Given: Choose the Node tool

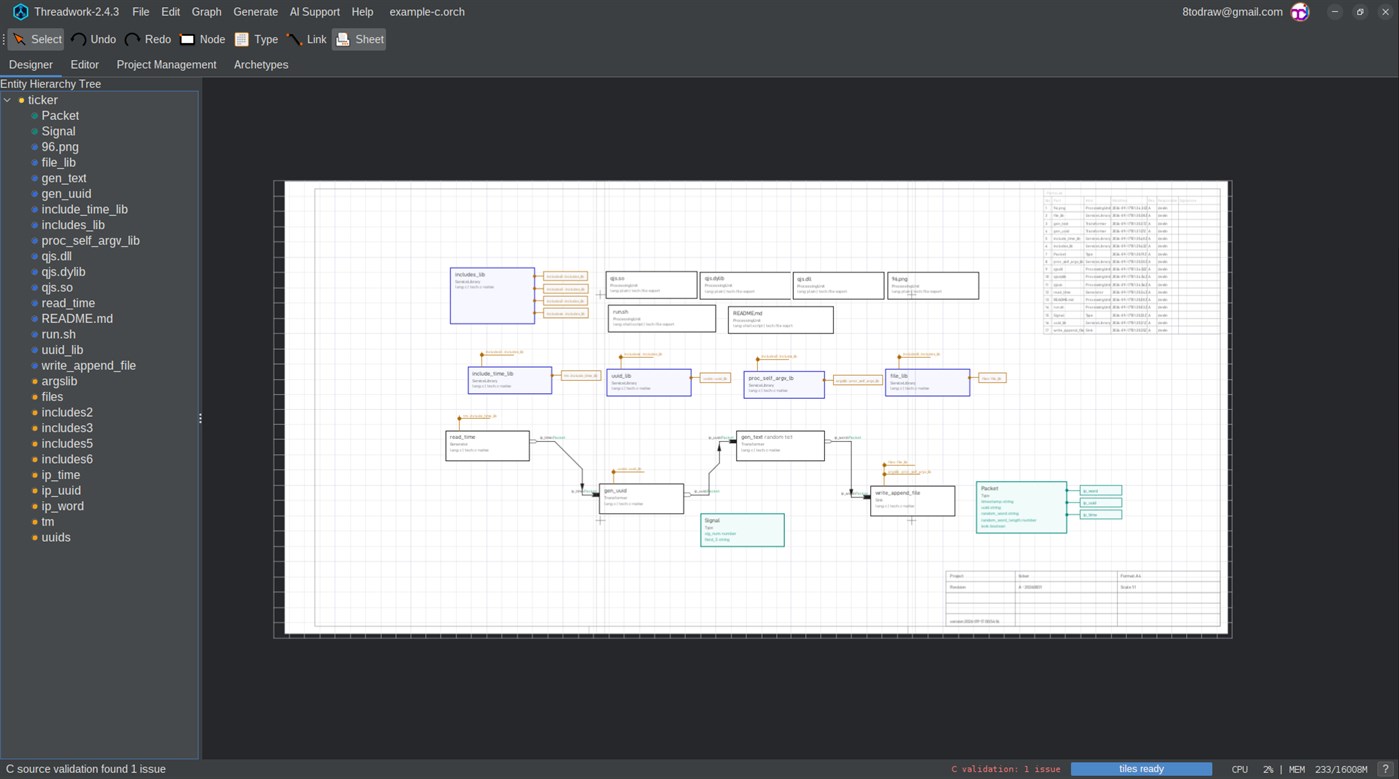Looking at the screenshot, I should (x=202, y=39).
